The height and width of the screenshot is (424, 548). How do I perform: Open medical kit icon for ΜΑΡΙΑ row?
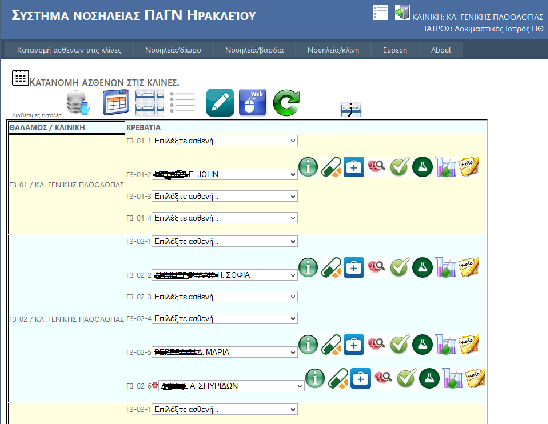point(354,345)
